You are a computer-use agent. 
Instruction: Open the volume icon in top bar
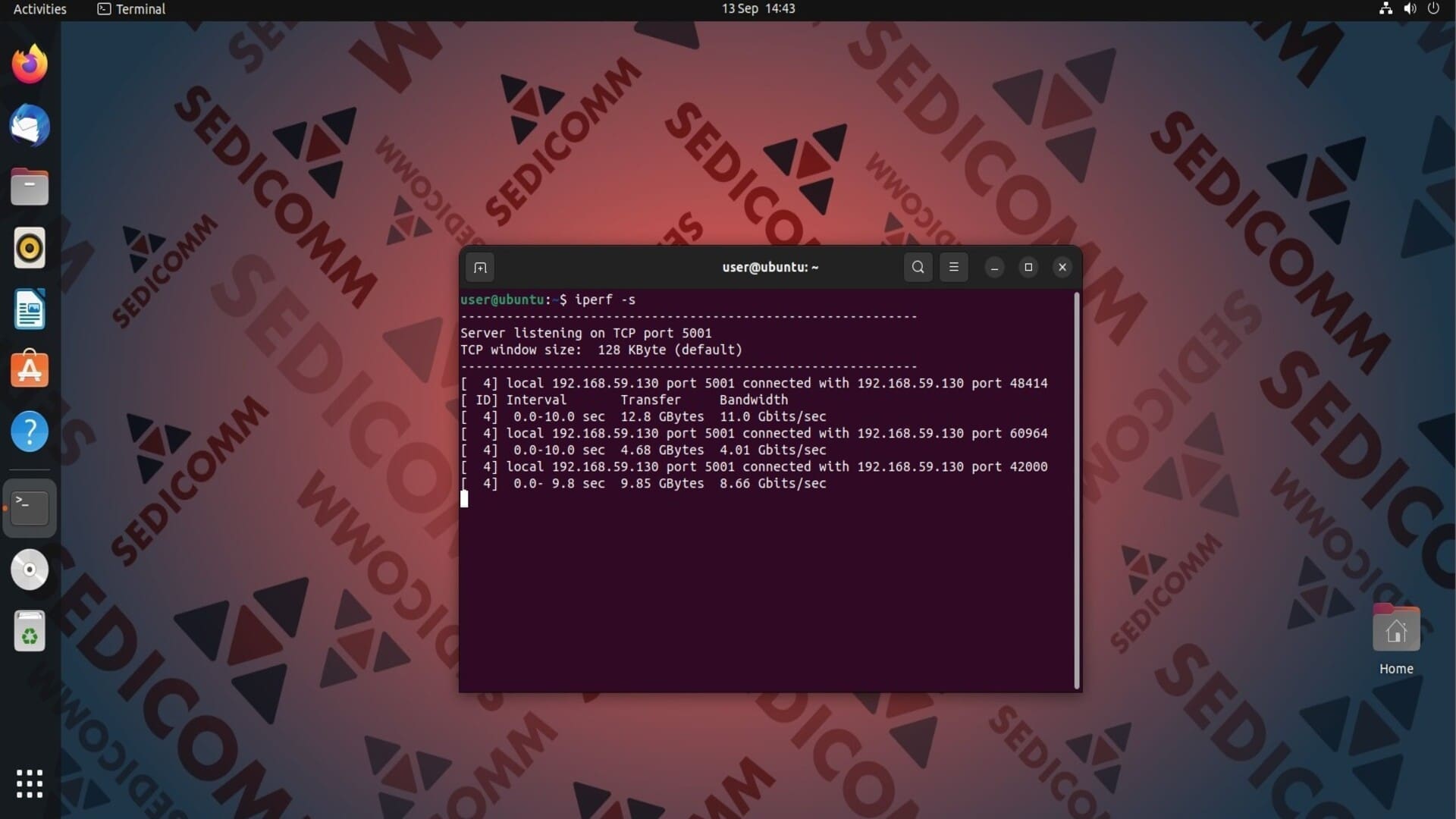(x=1410, y=8)
